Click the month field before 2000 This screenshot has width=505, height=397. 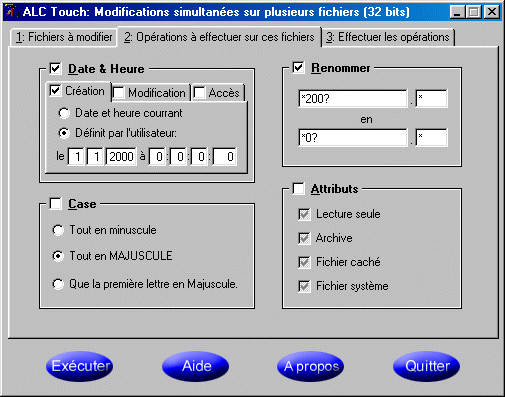click(x=95, y=156)
